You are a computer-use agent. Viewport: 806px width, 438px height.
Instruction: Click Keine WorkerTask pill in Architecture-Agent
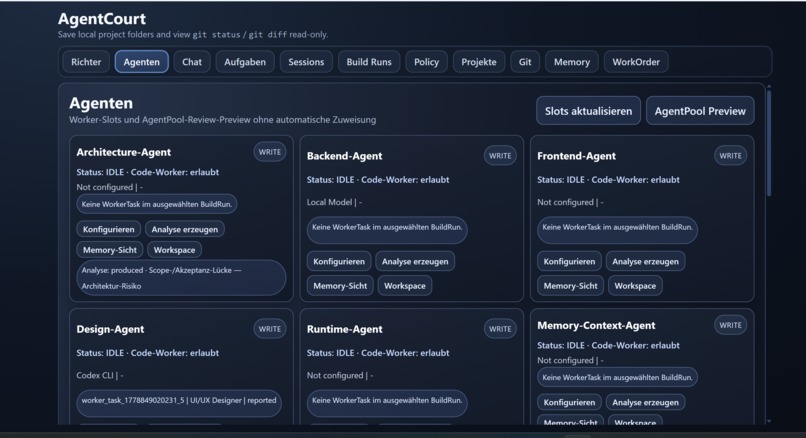tap(157, 204)
